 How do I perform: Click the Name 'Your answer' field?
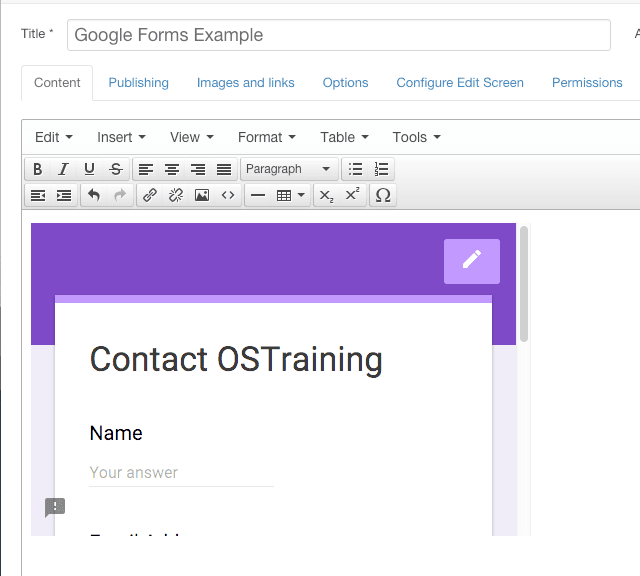point(181,473)
